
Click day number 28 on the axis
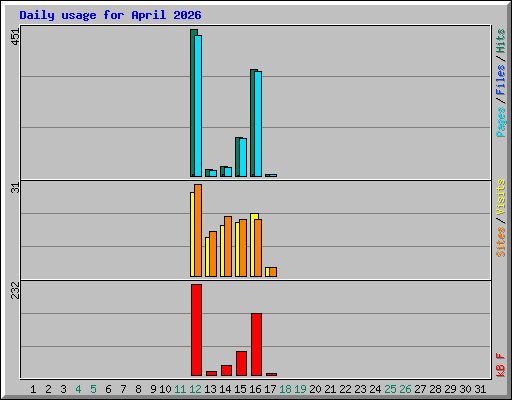(435, 389)
